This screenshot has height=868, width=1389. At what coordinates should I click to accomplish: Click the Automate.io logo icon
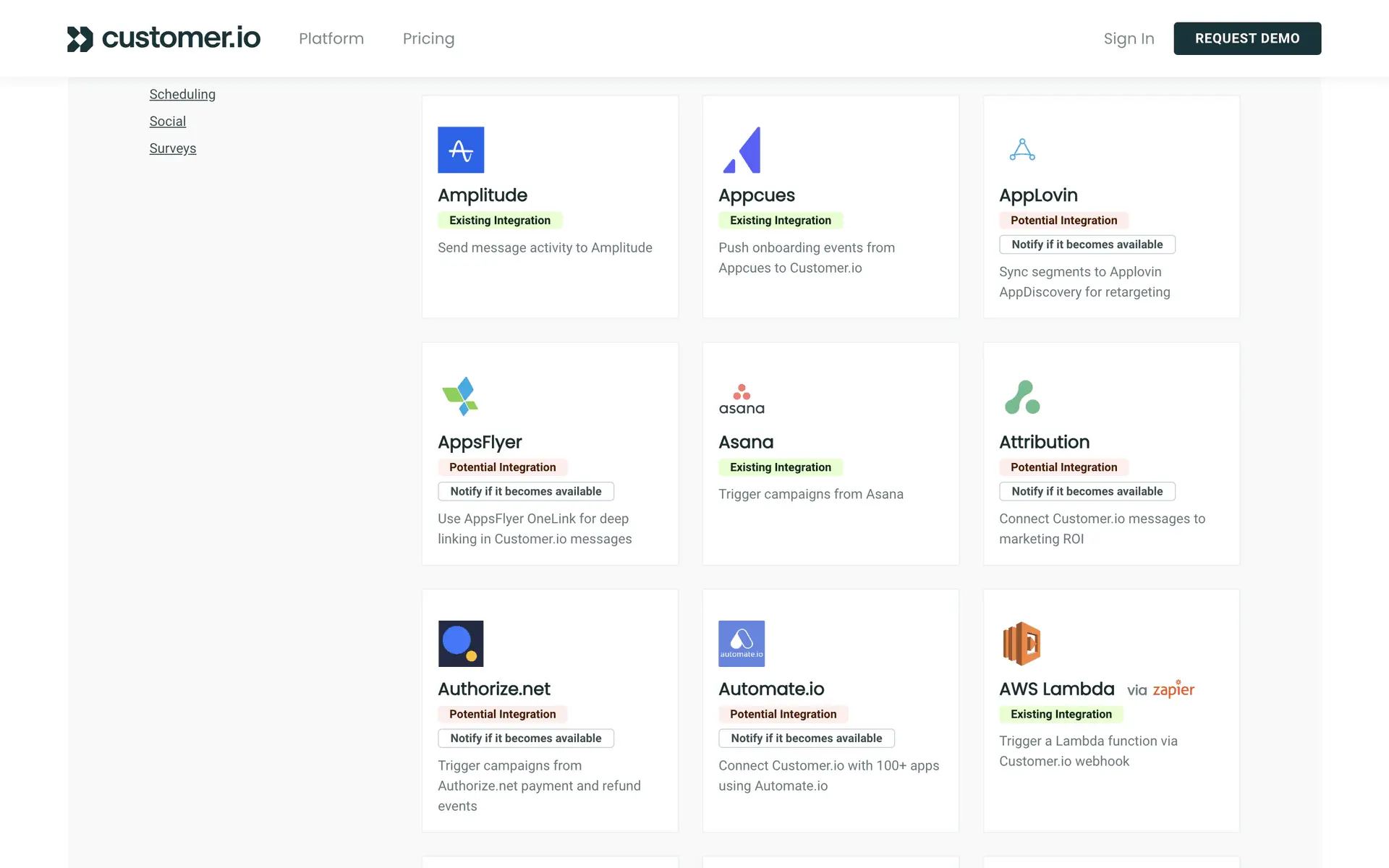[x=742, y=643]
